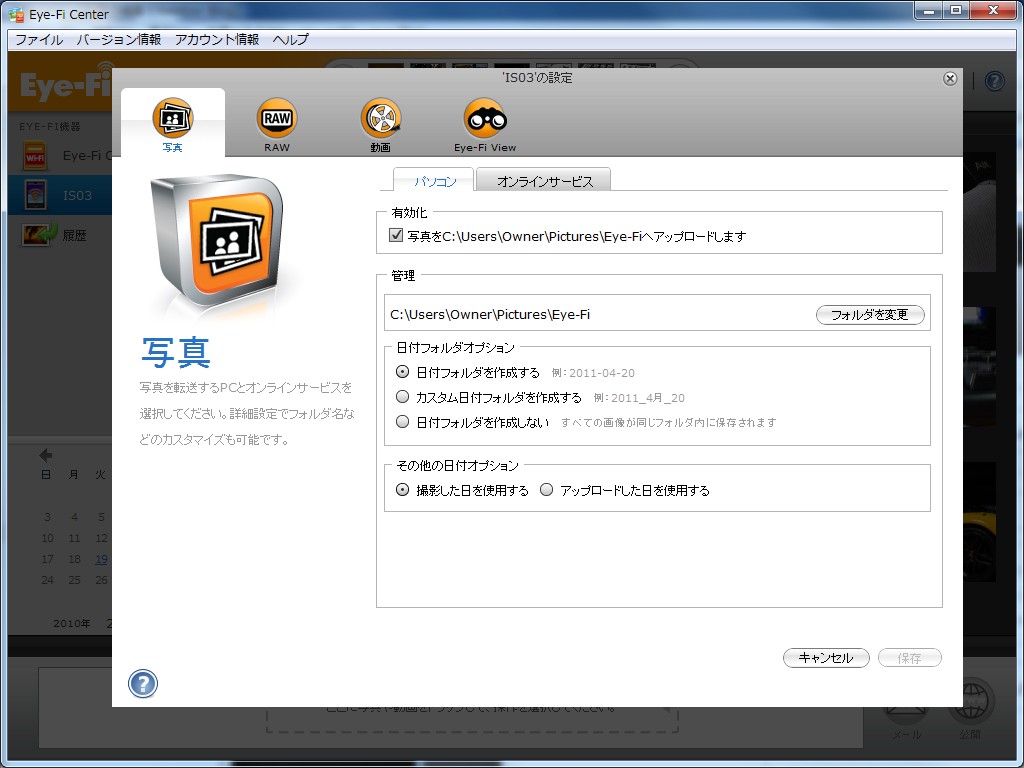Switch to the オンラインサービス tab

544,180
